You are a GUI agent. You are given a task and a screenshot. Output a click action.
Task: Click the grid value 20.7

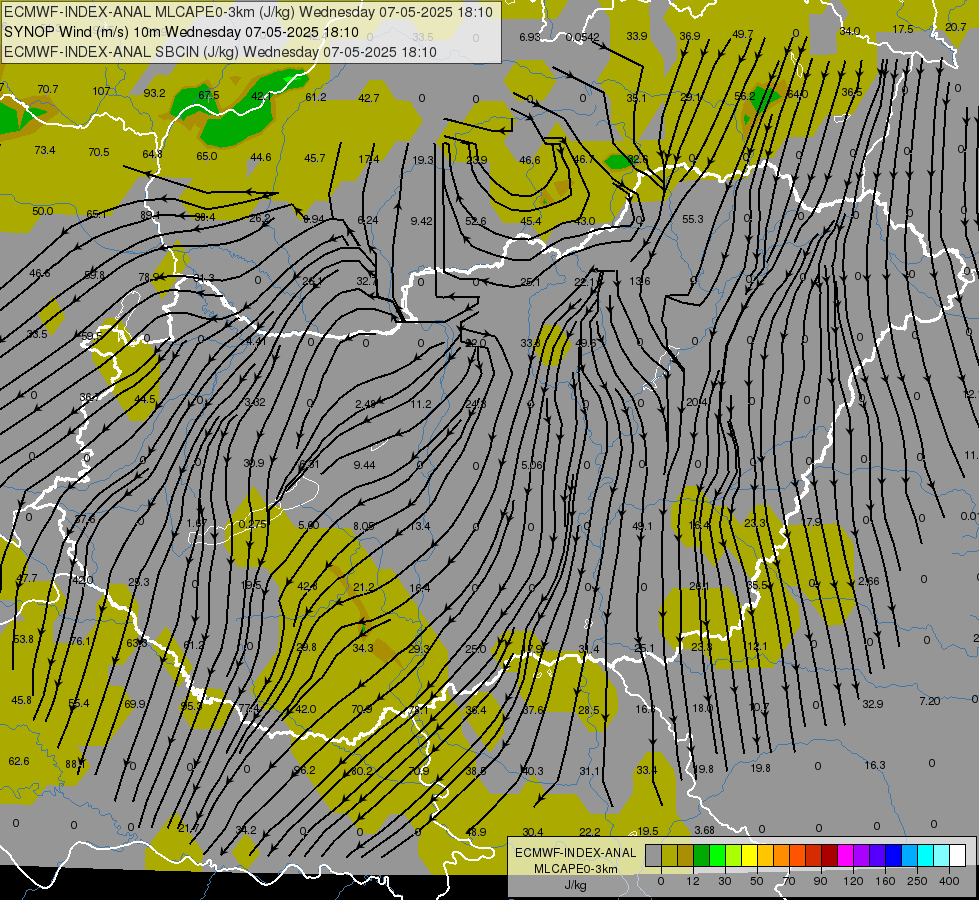pyautogui.click(x=955, y=27)
